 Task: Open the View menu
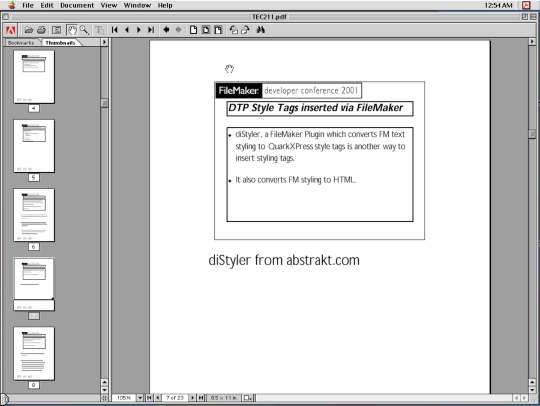pos(109,5)
